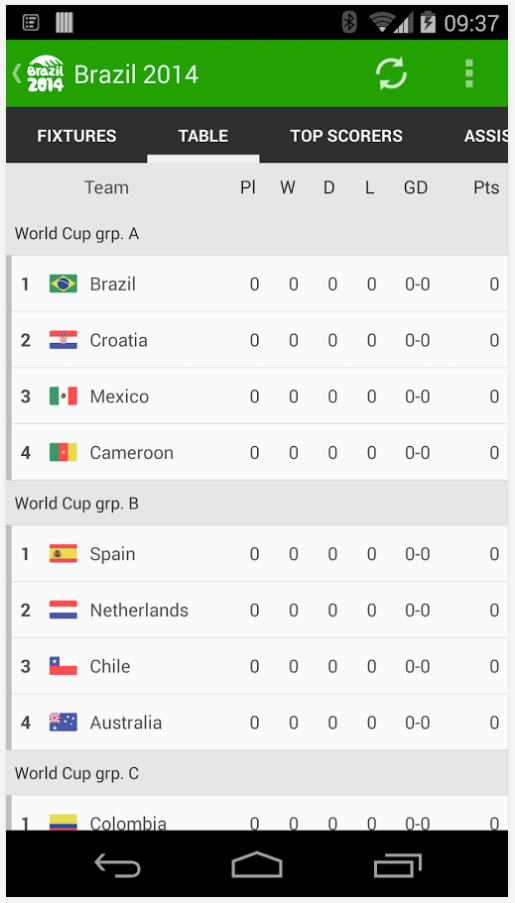515x903 pixels.
Task: Tap the Brazil 2014 title text
Action: coord(137,74)
